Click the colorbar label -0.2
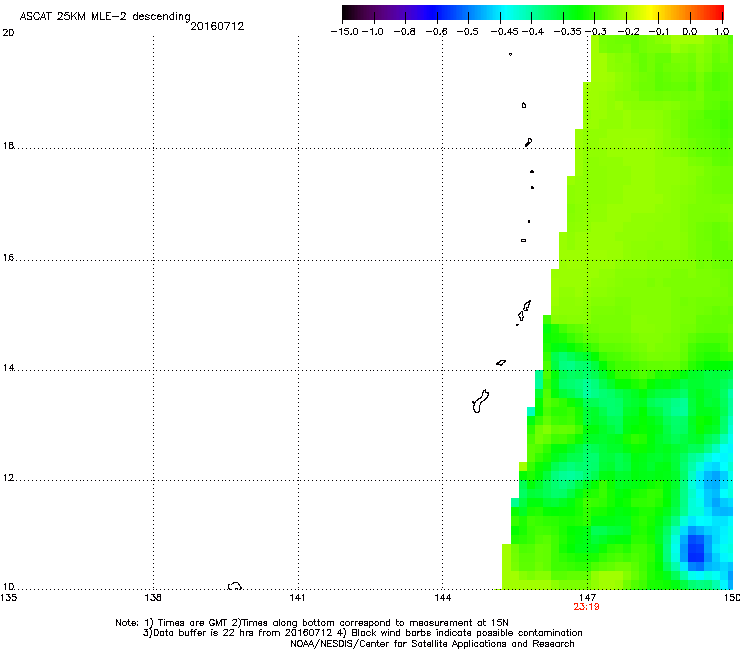The image size is (740, 650). coord(629,32)
